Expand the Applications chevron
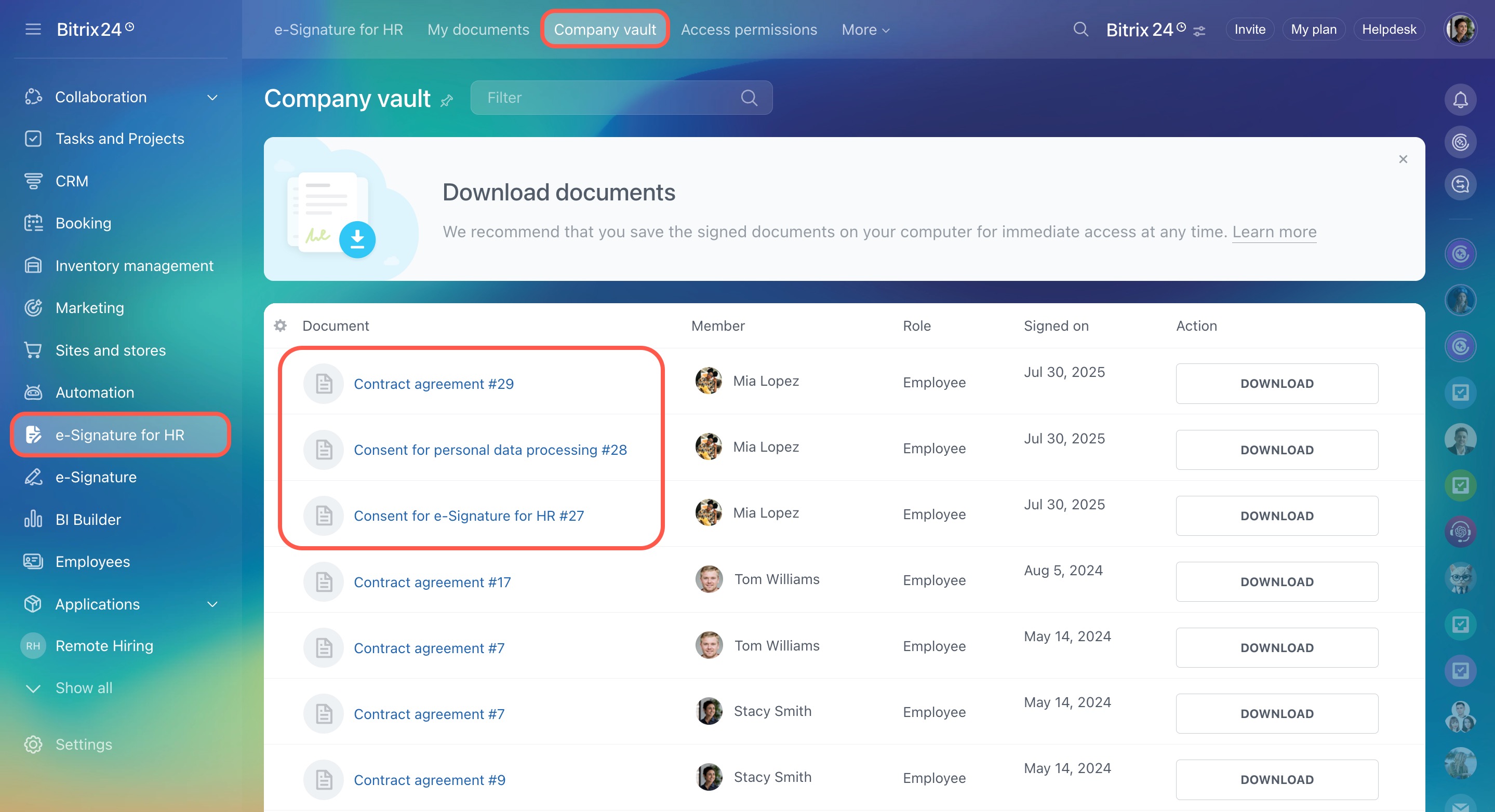Image resolution: width=1495 pixels, height=812 pixels. [x=212, y=604]
